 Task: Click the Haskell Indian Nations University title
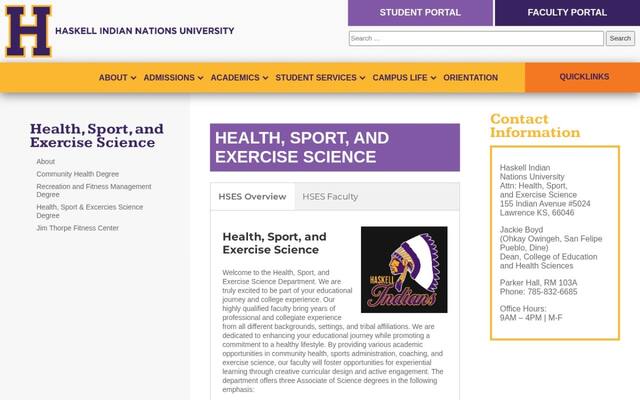point(144,31)
